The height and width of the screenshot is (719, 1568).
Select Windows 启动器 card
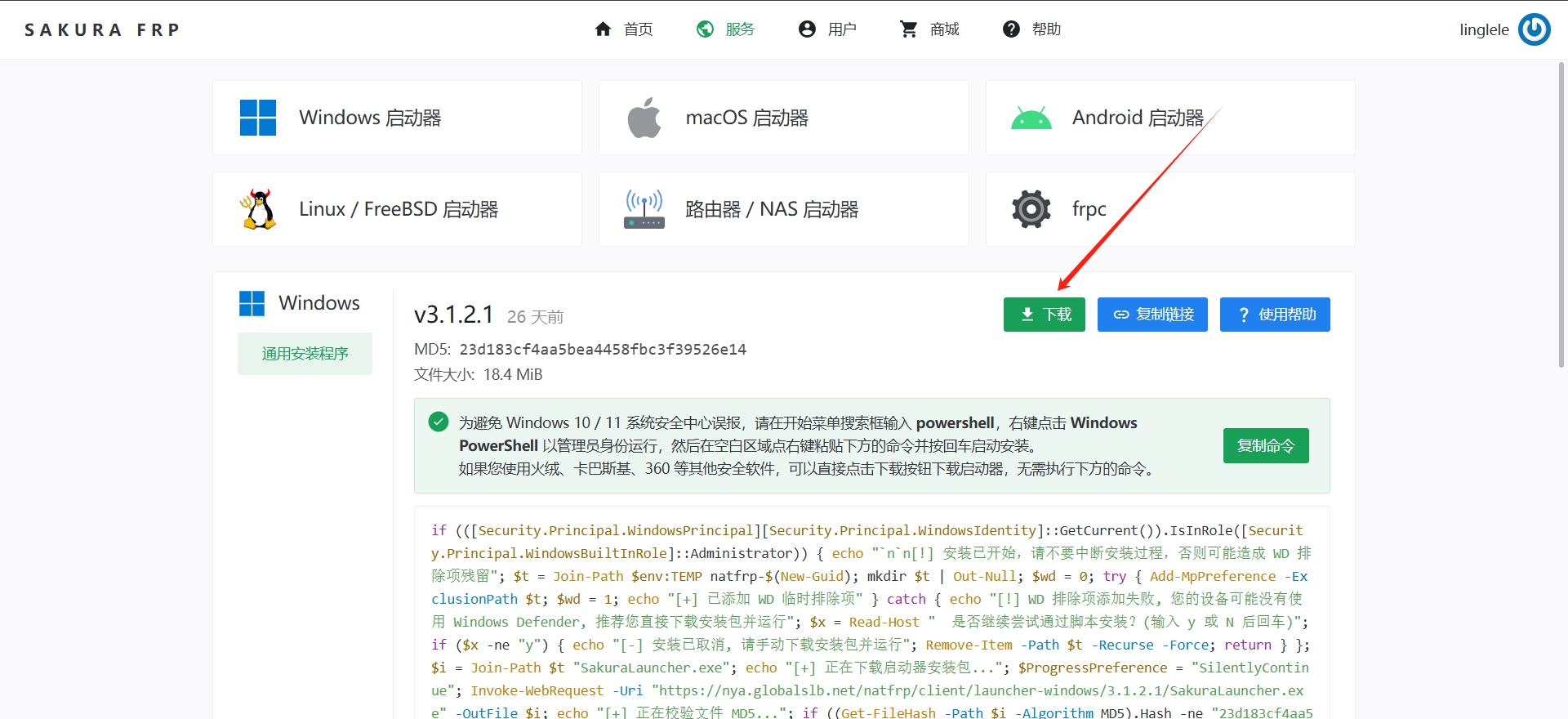tap(397, 118)
